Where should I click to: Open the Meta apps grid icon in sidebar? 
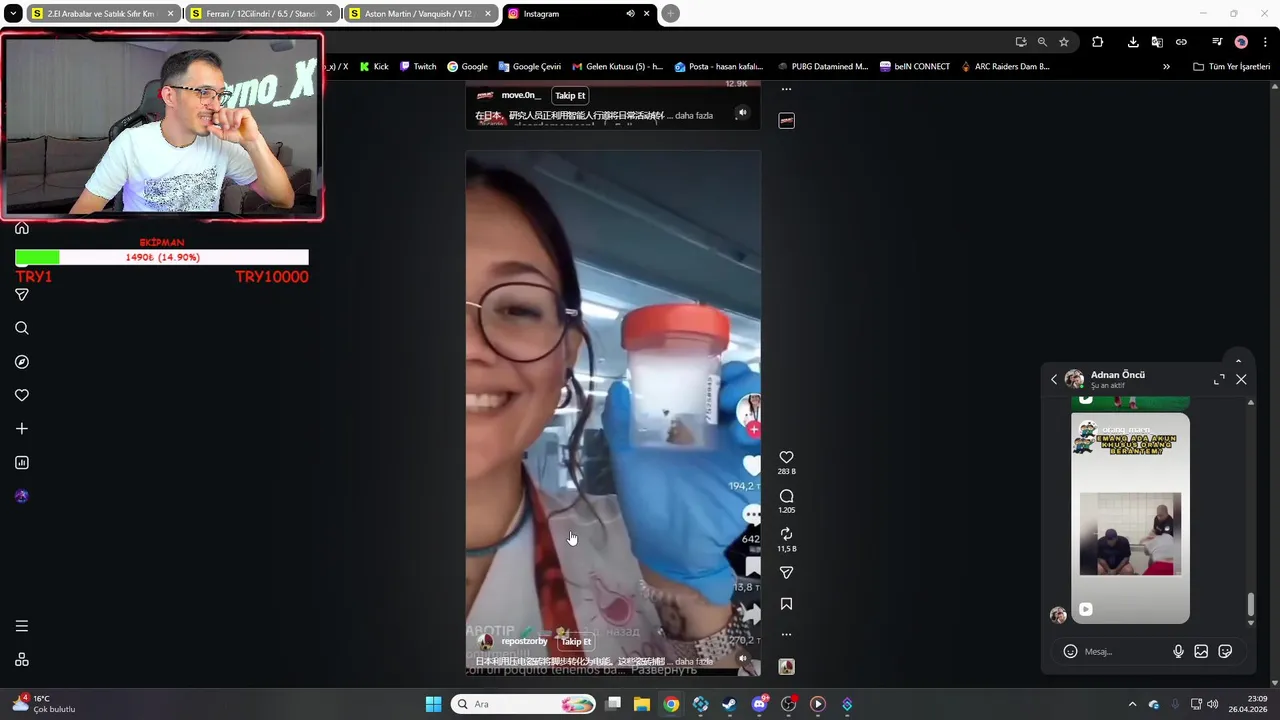(22, 660)
